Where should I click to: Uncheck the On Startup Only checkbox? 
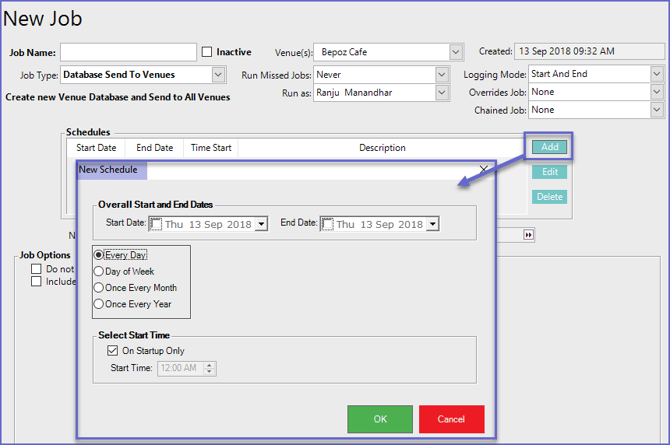(112, 351)
